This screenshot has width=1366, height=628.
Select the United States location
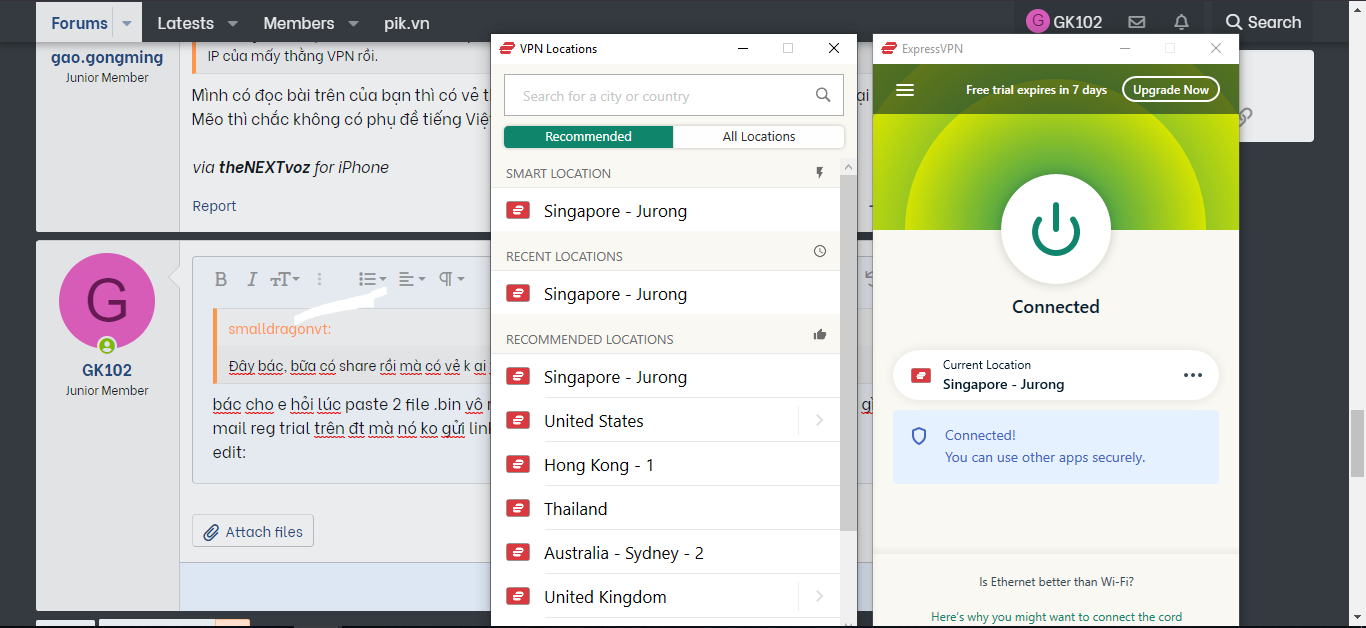[645, 421]
